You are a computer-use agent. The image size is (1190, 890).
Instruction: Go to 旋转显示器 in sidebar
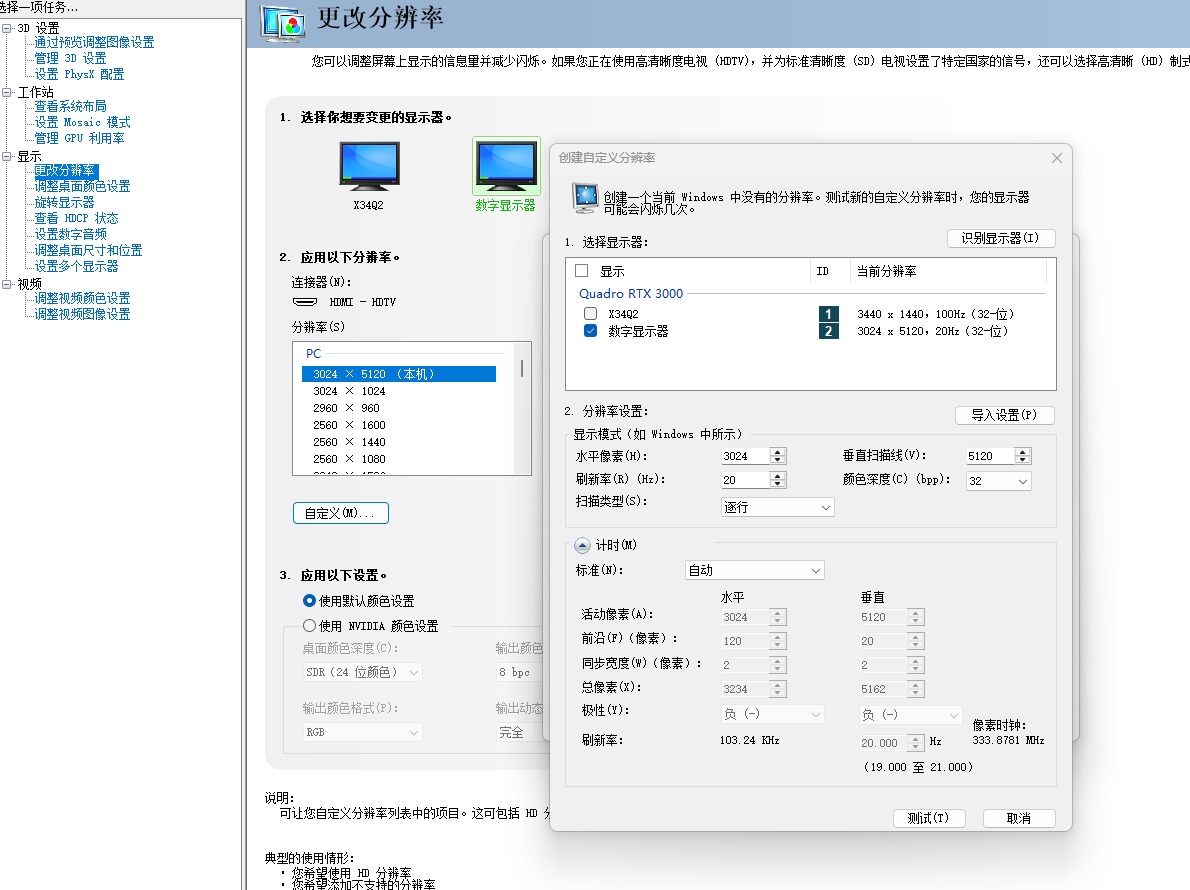point(64,202)
